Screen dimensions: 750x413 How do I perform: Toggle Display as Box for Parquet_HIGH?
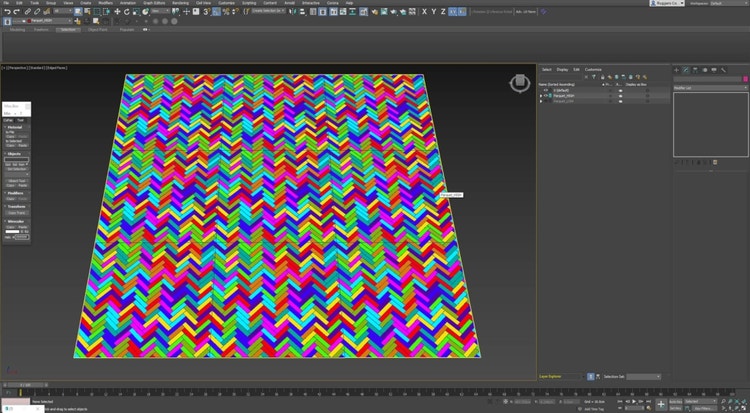645,96
